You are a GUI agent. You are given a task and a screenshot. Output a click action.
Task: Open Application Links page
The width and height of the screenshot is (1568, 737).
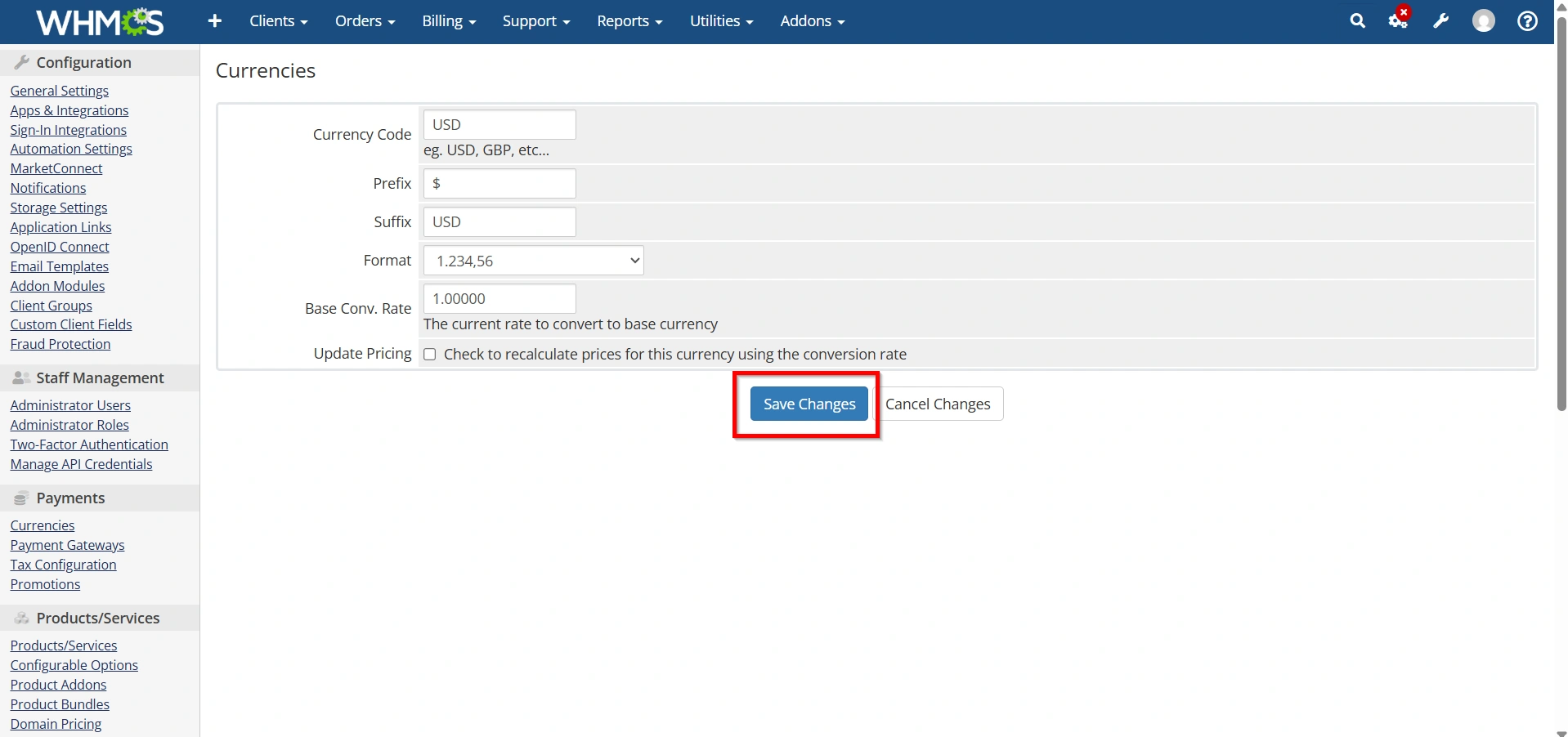(60, 227)
